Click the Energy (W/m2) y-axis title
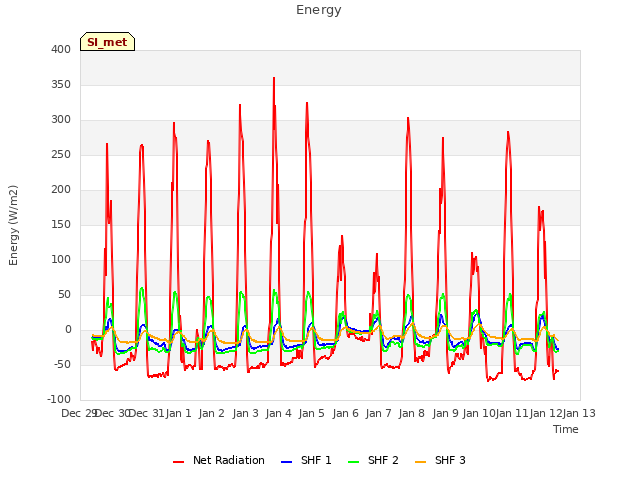 point(13,225)
